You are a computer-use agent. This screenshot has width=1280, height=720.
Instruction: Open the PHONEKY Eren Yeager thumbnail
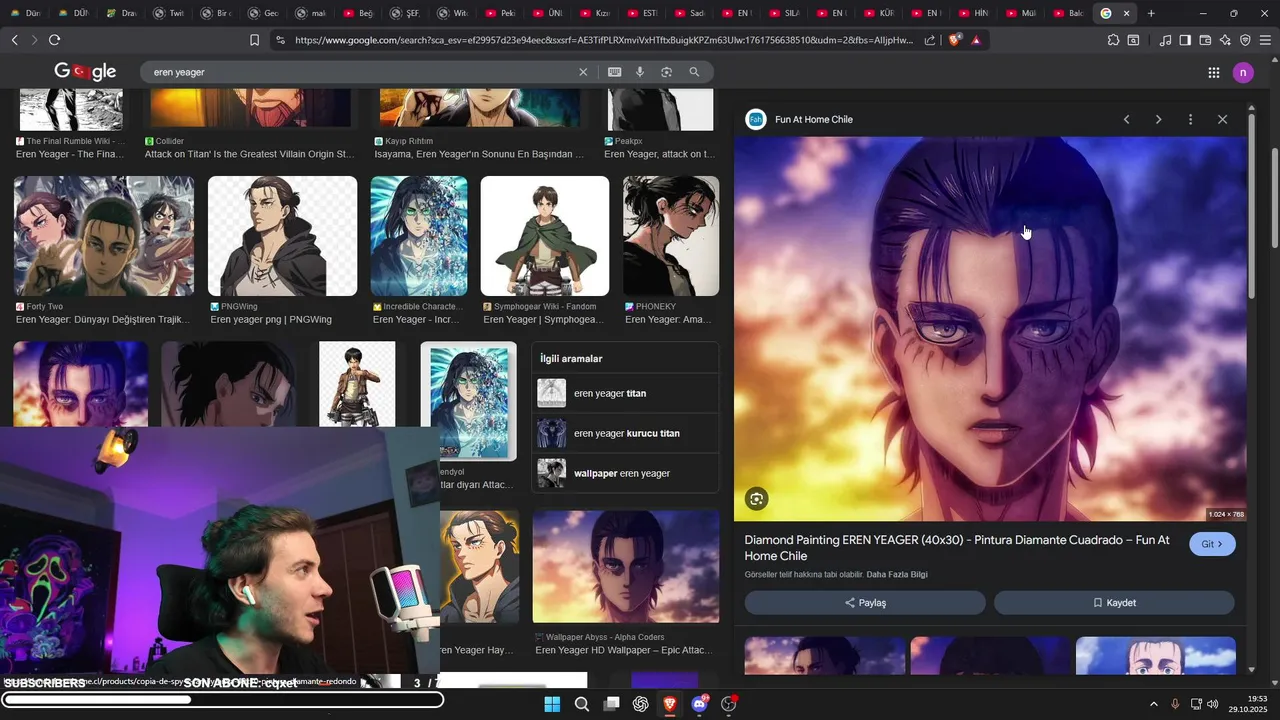tap(671, 236)
